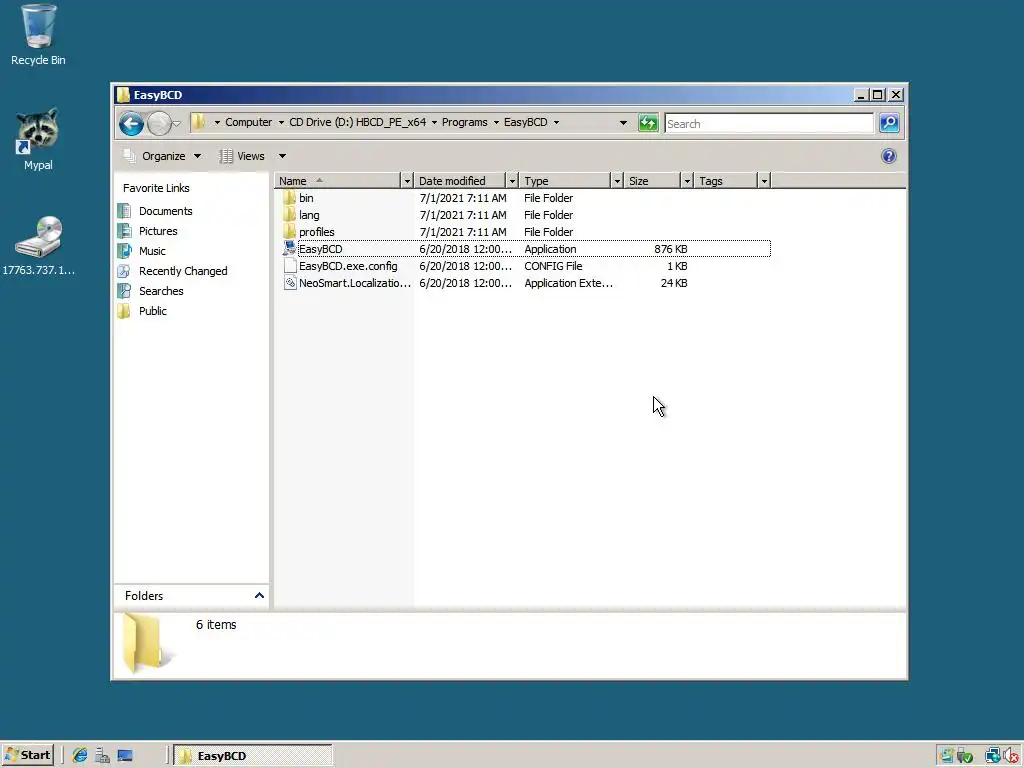This screenshot has height=768, width=1024.
Task: Click Show Desktop quick launch icon
Action: 125,756
